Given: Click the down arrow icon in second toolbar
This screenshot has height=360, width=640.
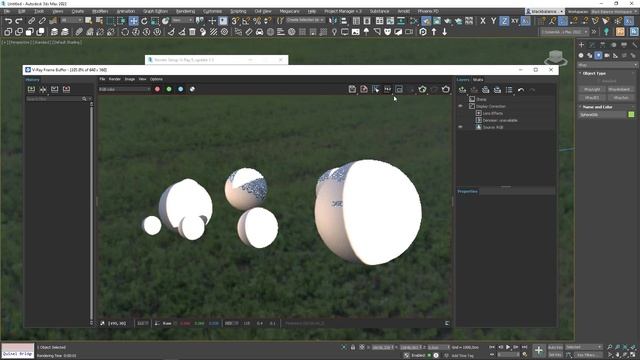Looking at the screenshot, I should pos(444,31).
